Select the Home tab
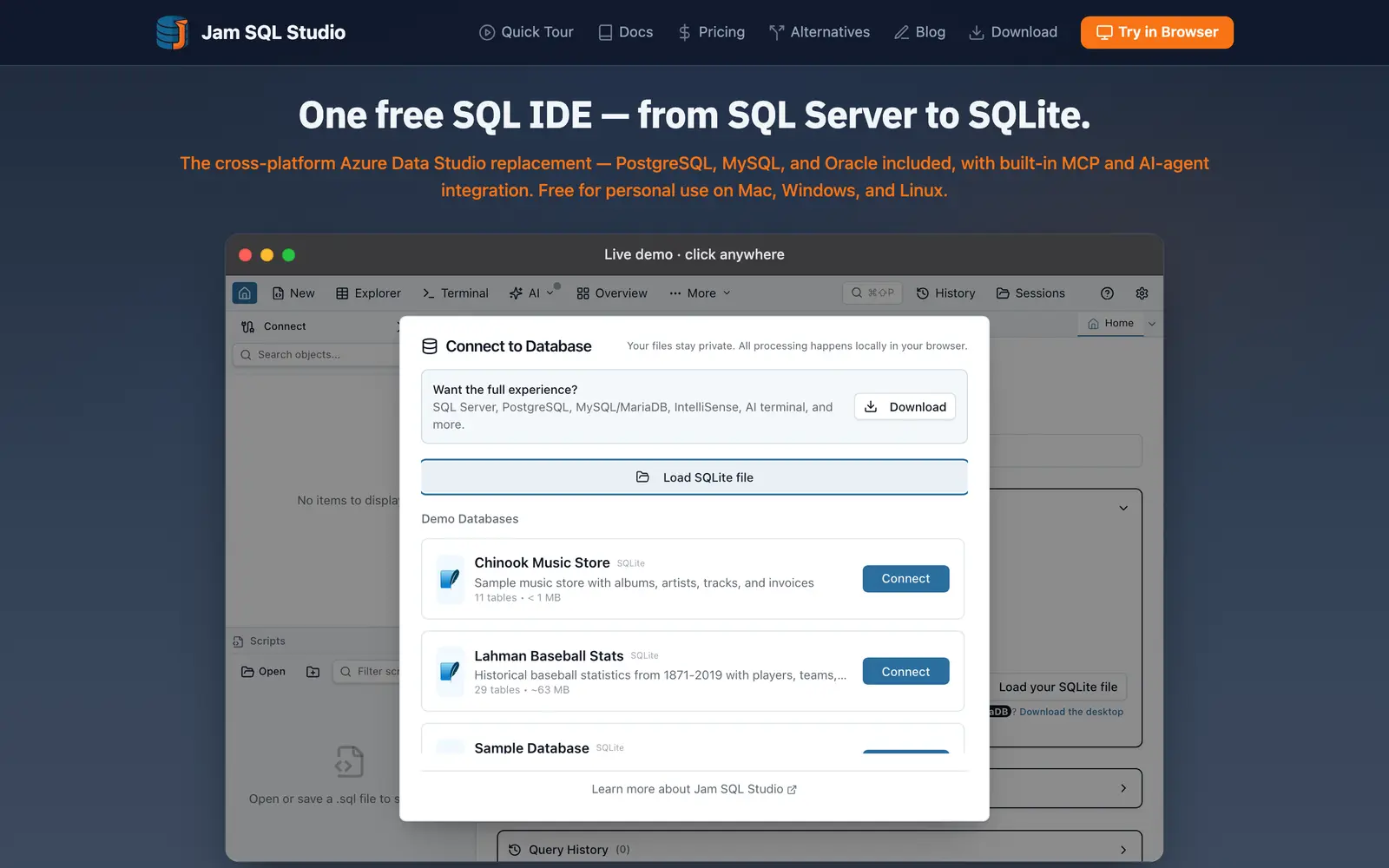Viewport: 1389px width, 868px height. tap(1110, 323)
